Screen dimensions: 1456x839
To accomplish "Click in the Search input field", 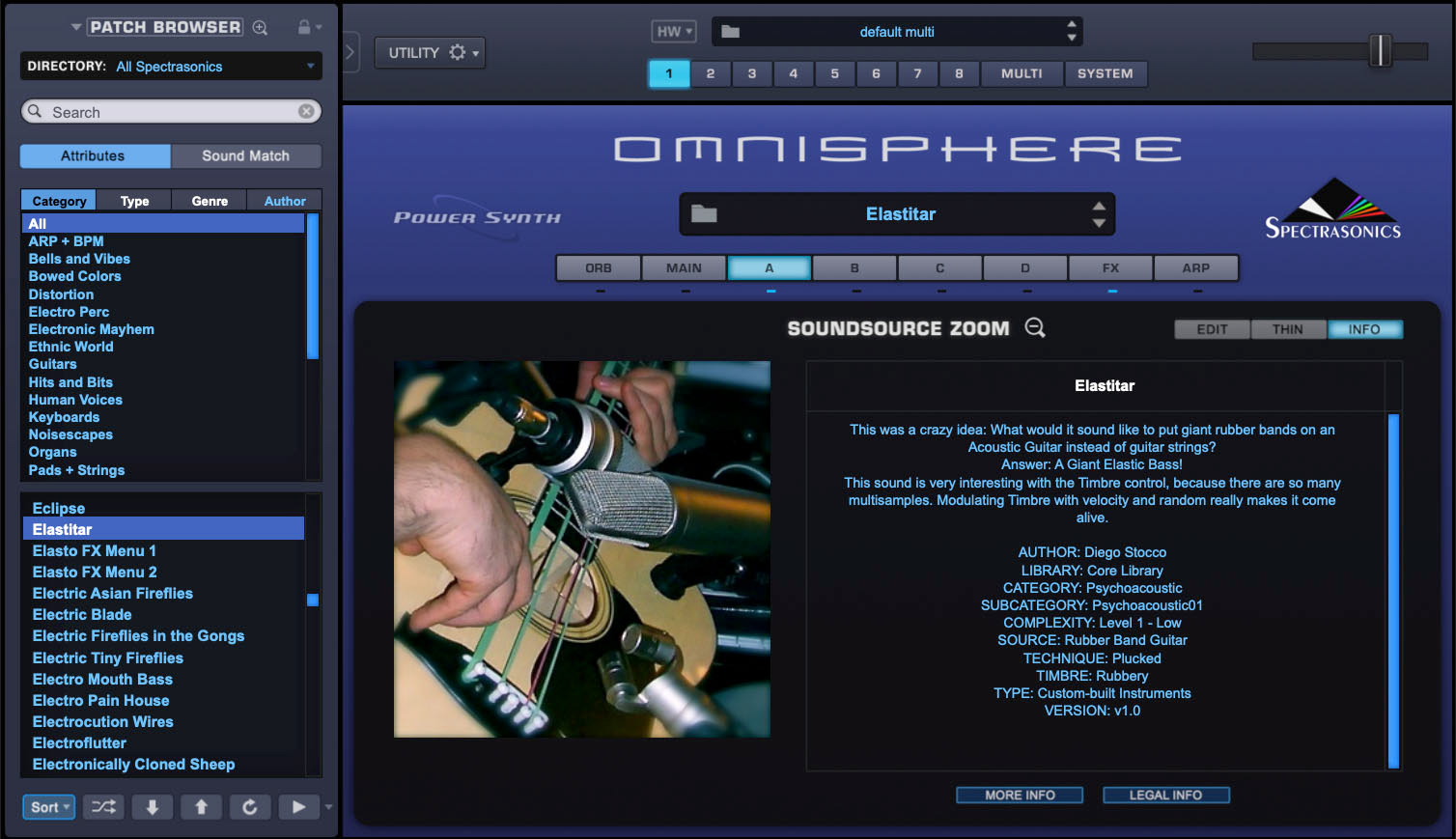I will (x=172, y=112).
